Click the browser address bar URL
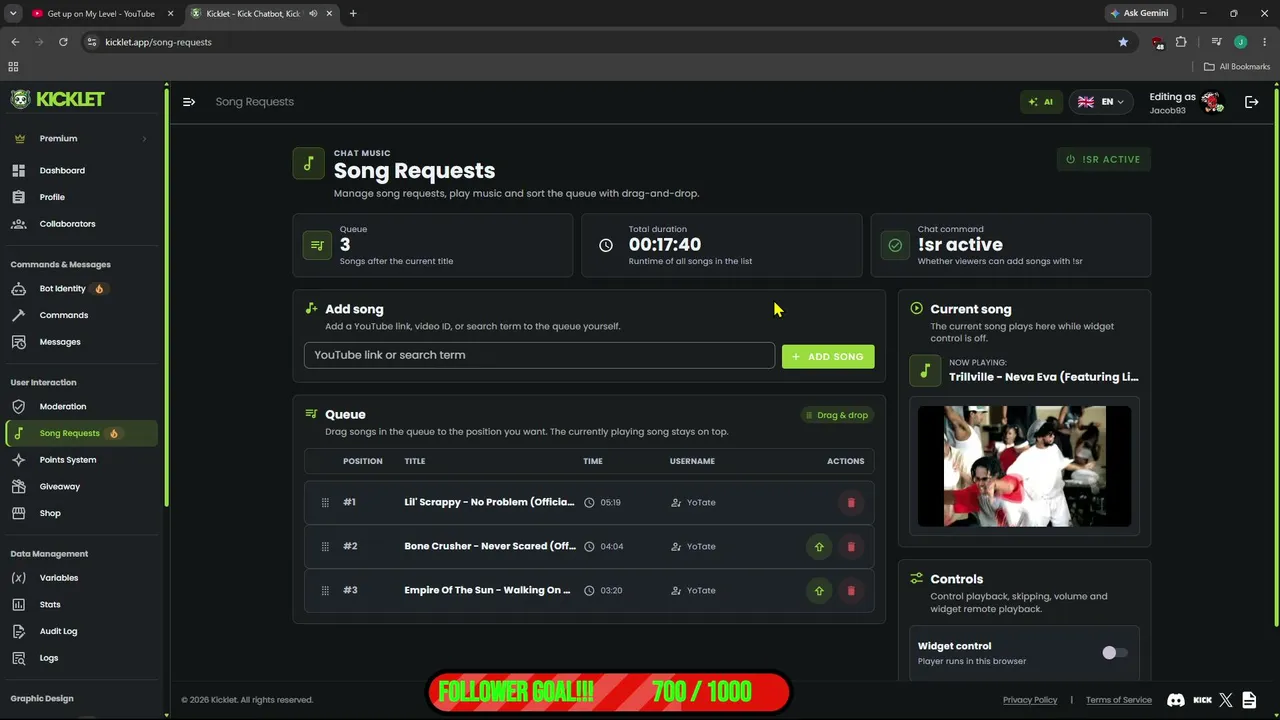 pyautogui.click(x=158, y=42)
